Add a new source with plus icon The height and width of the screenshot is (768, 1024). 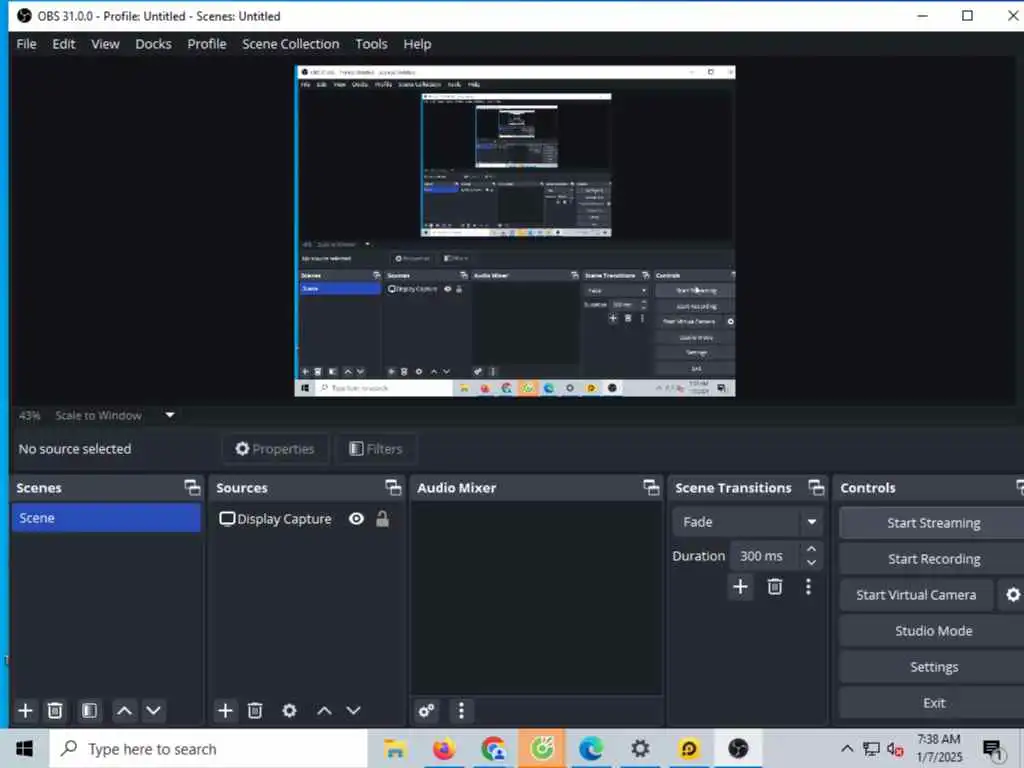click(x=225, y=711)
